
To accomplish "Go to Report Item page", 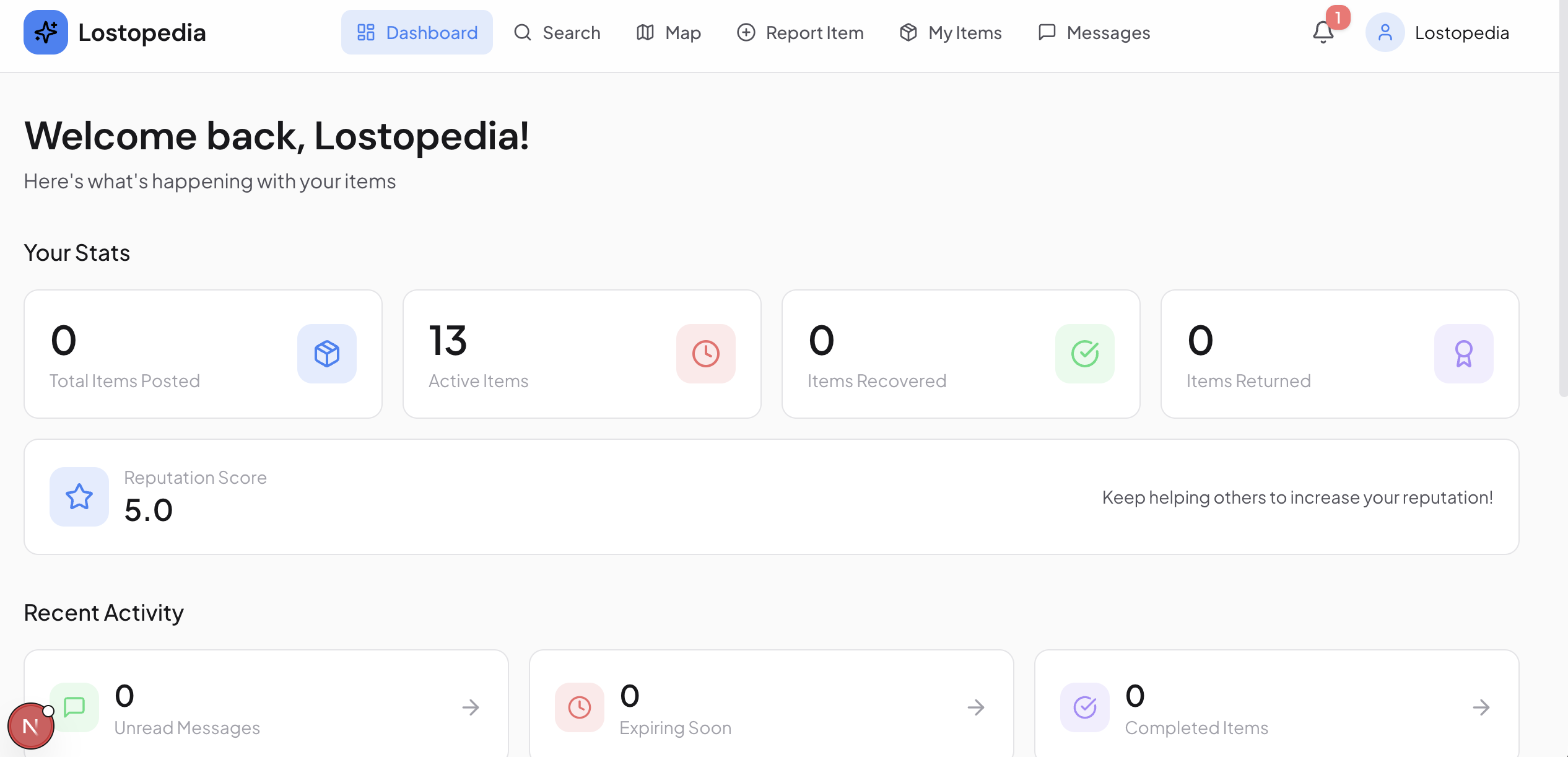I will click(x=800, y=32).
